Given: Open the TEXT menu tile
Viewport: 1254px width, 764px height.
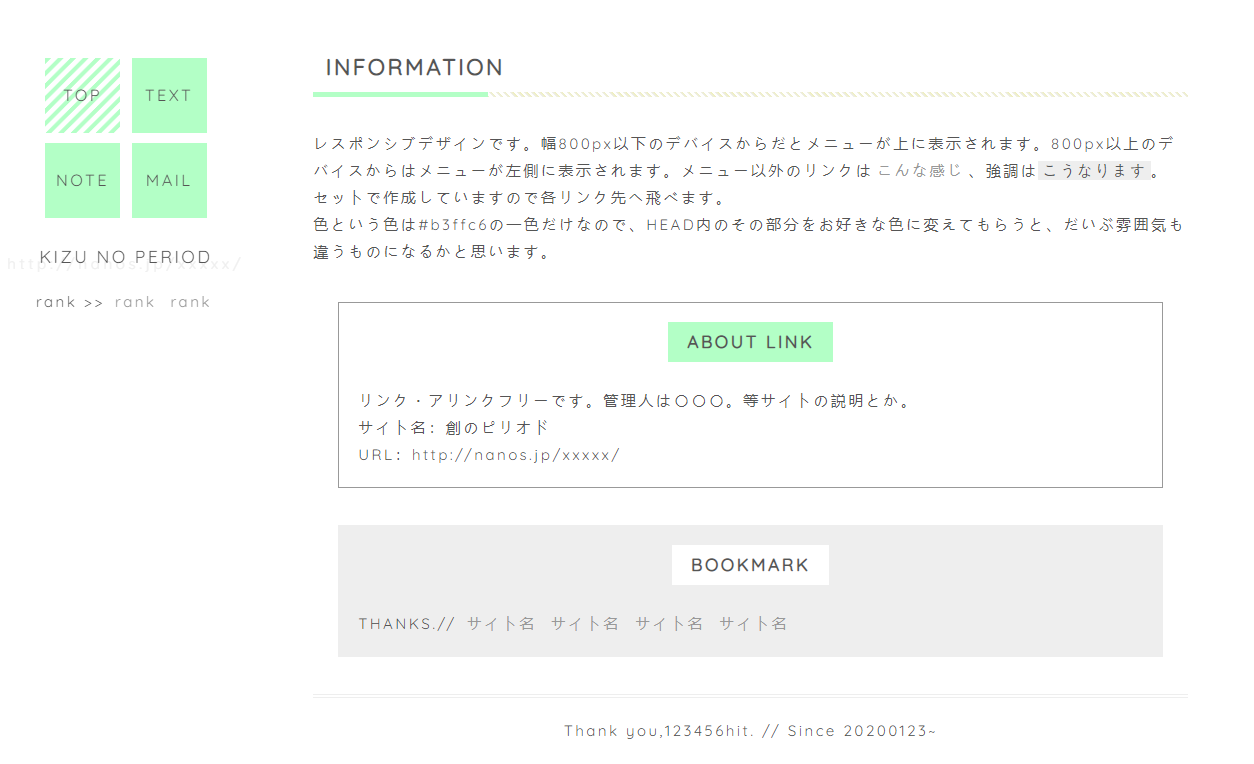Looking at the screenshot, I should click(x=169, y=96).
